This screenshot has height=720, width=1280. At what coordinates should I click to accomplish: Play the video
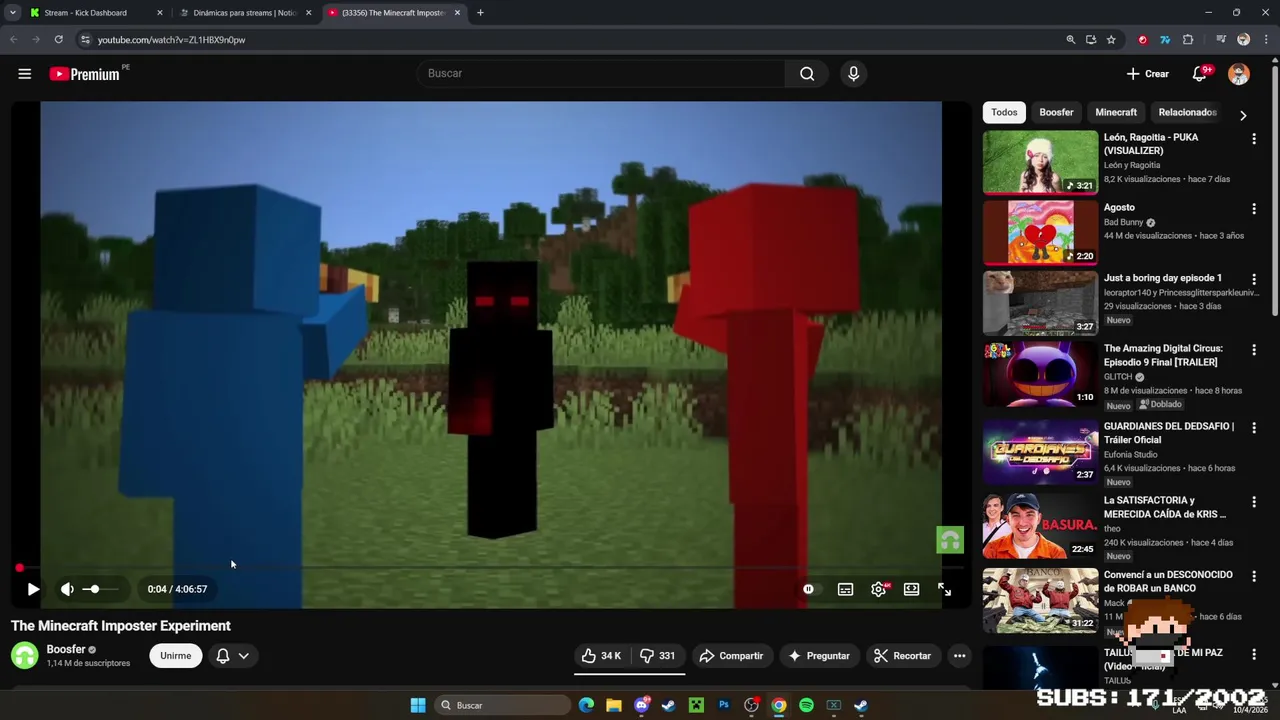pyautogui.click(x=33, y=589)
